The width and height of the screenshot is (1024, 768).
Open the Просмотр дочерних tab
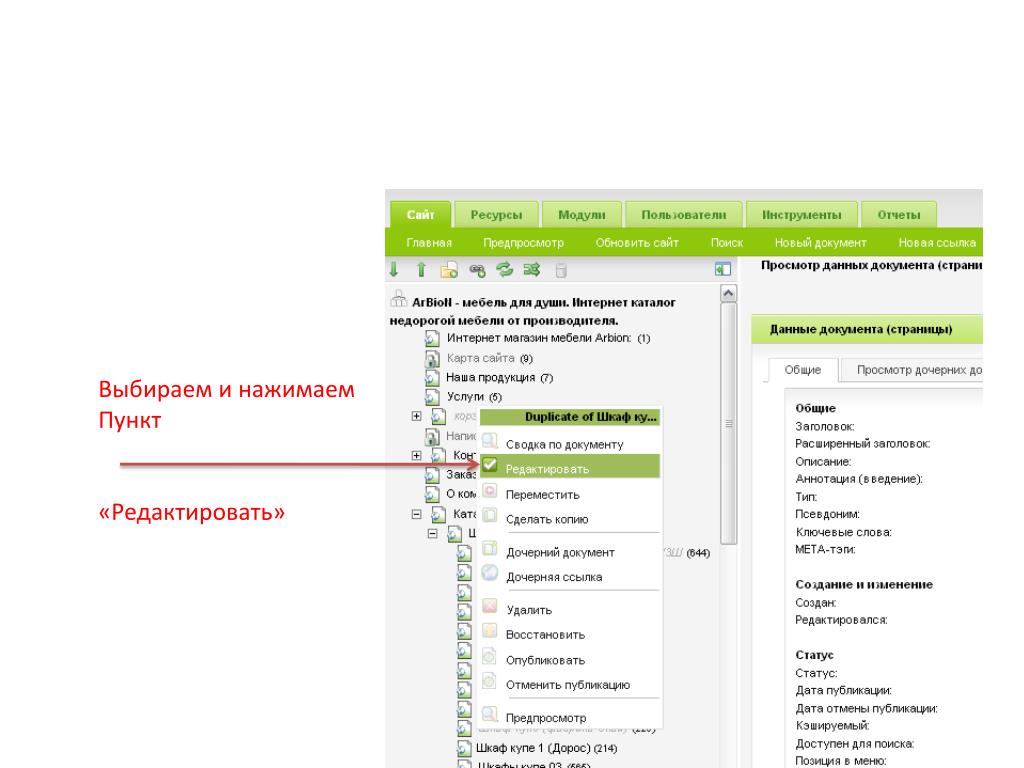(x=912, y=370)
